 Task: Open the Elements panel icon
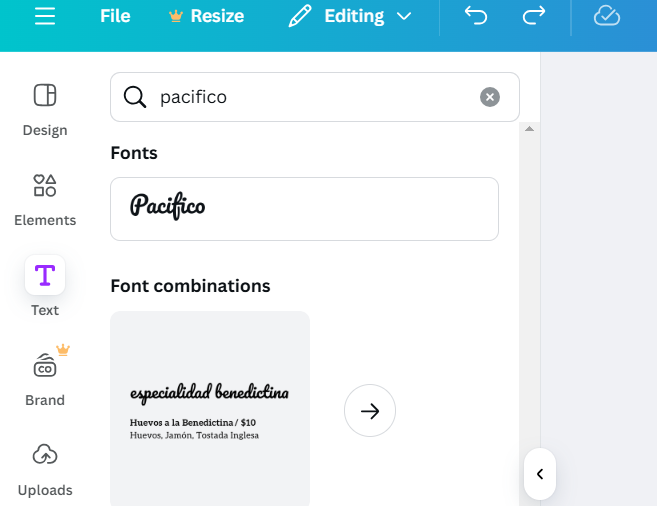coord(45,186)
